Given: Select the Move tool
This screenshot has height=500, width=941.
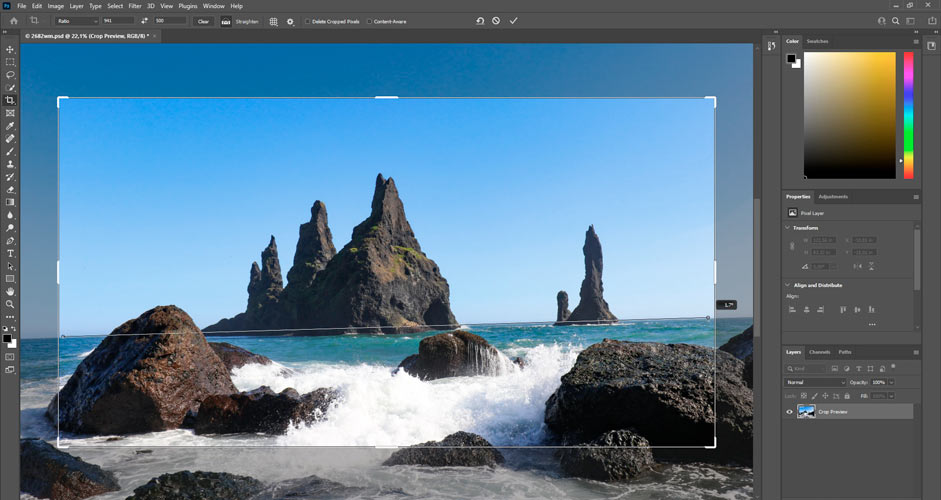Looking at the screenshot, I should [x=10, y=49].
